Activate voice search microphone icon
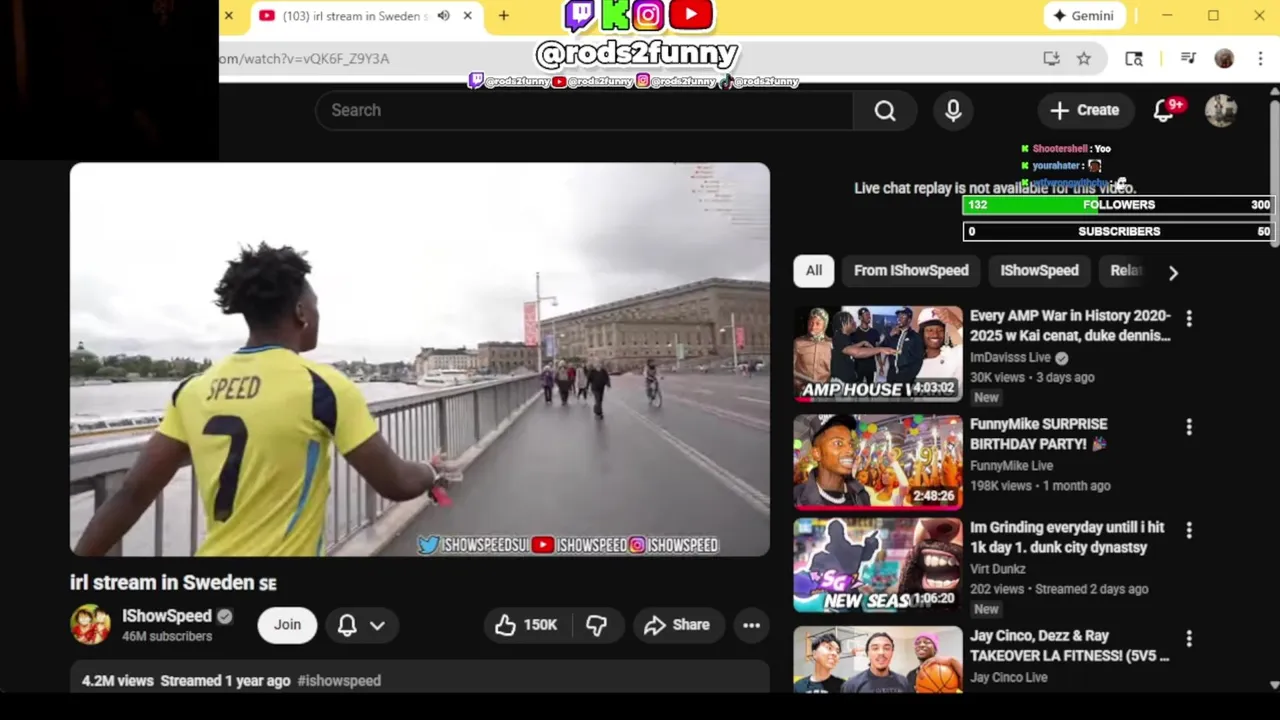 [953, 110]
